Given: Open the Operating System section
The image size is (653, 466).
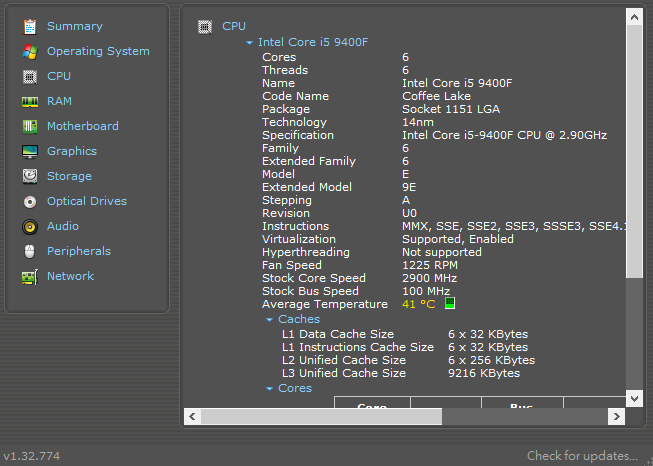Looking at the screenshot, I should (98, 51).
